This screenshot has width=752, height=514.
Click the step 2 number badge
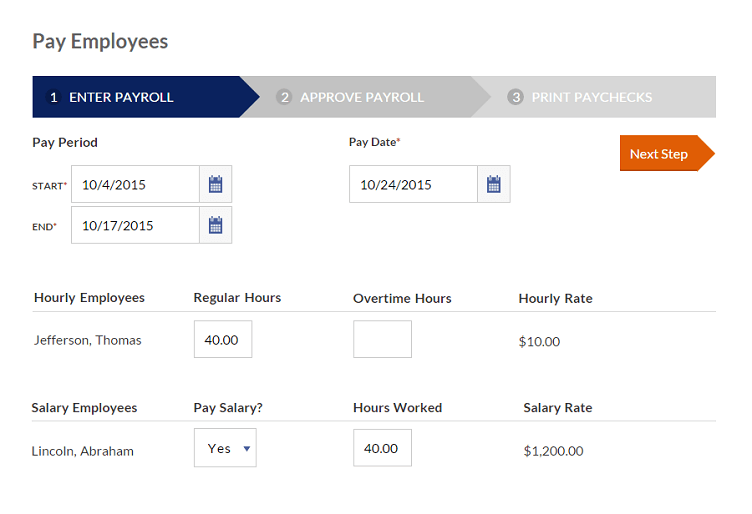(284, 97)
